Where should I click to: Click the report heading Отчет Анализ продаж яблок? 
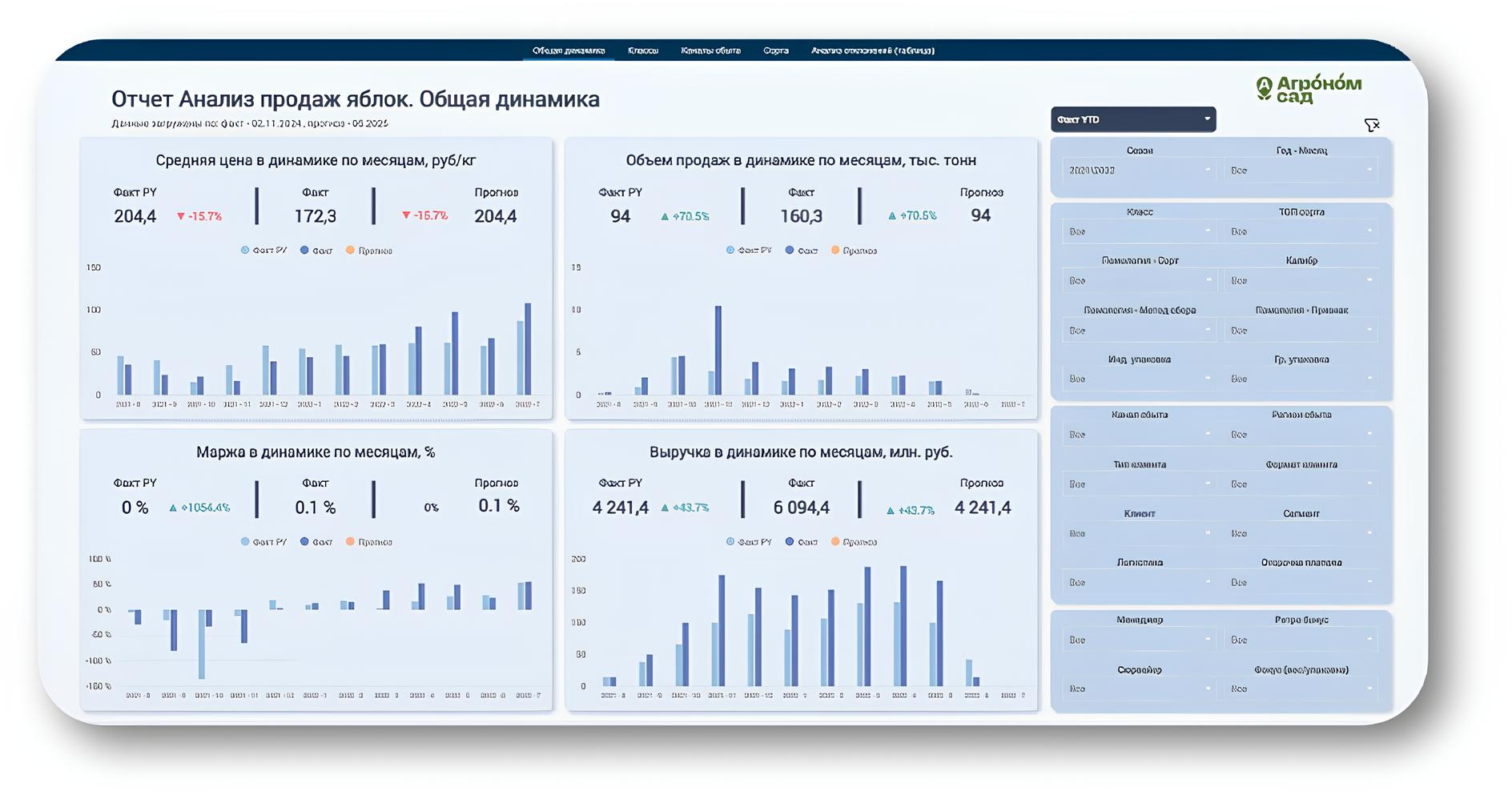coord(356,99)
